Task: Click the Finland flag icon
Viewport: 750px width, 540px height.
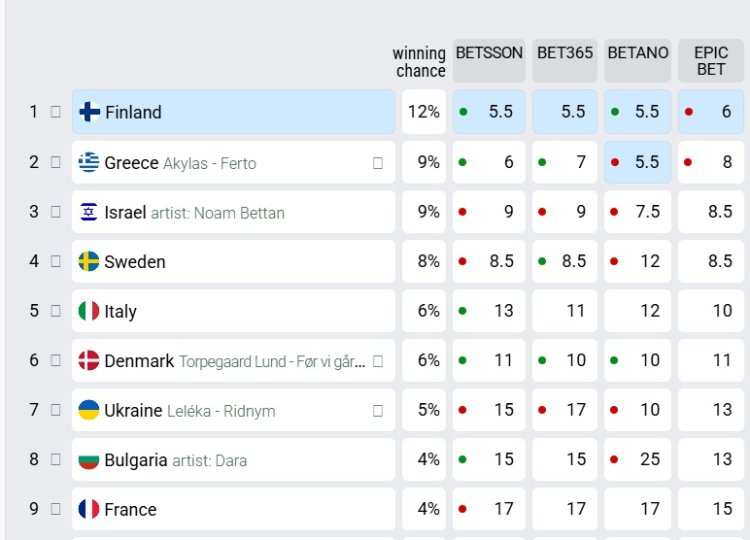Action: coord(89,112)
